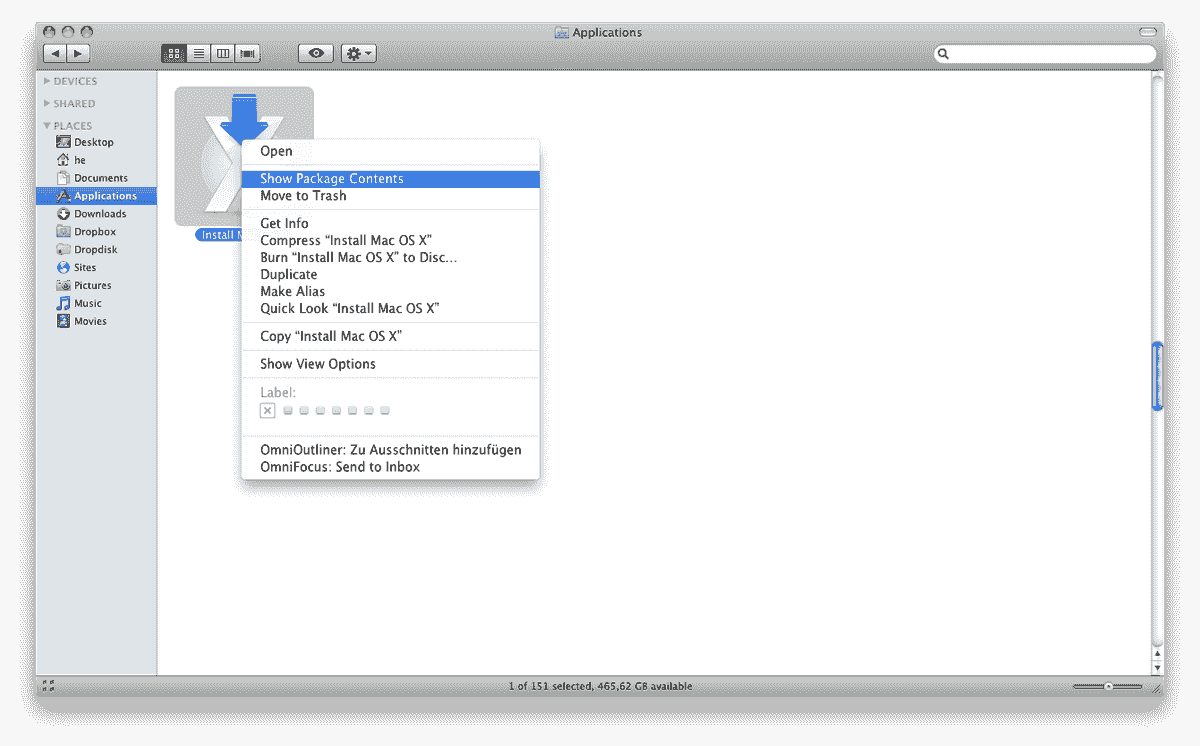Clear the label using the X swatch
Image resolution: width=1200 pixels, height=746 pixels.
coord(267,410)
